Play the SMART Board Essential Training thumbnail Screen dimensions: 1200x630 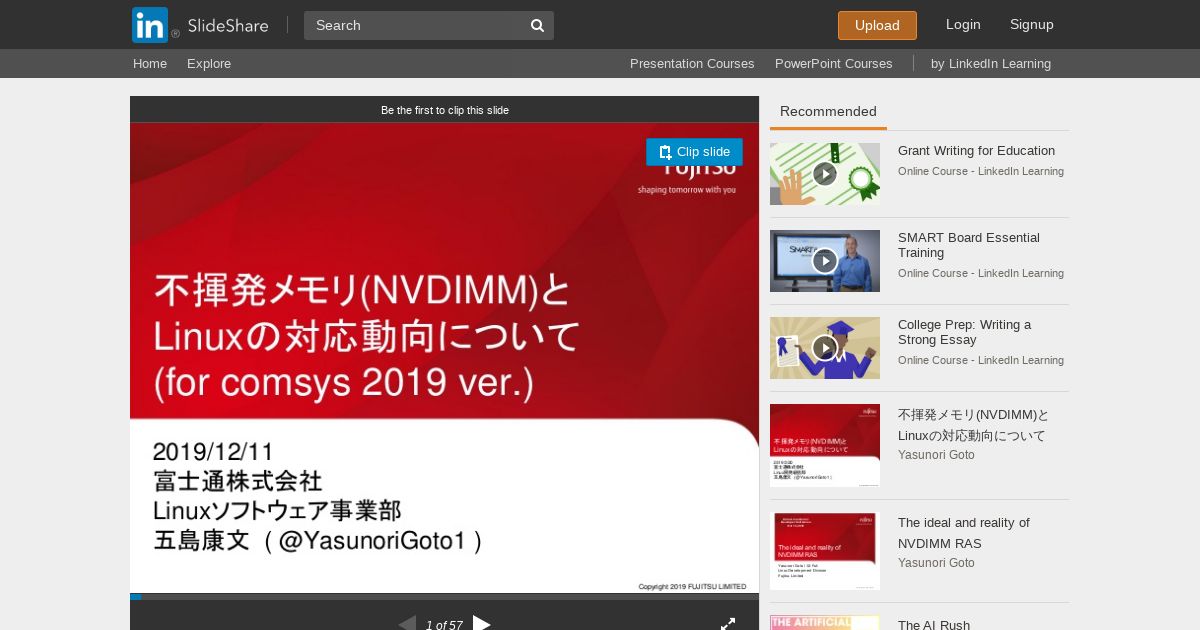(x=825, y=261)
